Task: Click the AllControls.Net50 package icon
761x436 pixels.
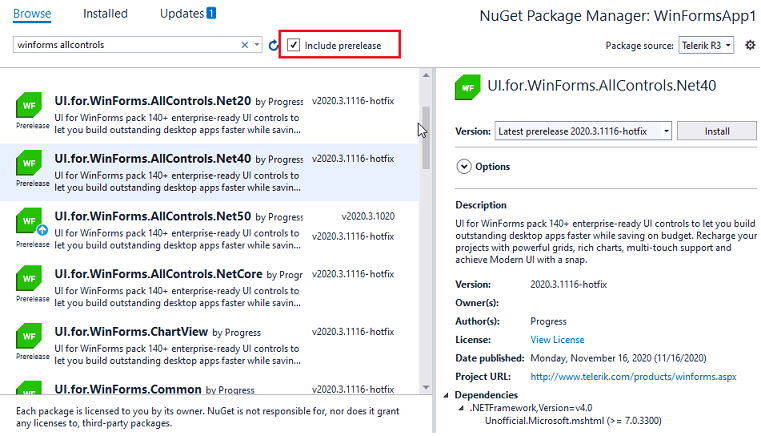Action: [29, 220]
